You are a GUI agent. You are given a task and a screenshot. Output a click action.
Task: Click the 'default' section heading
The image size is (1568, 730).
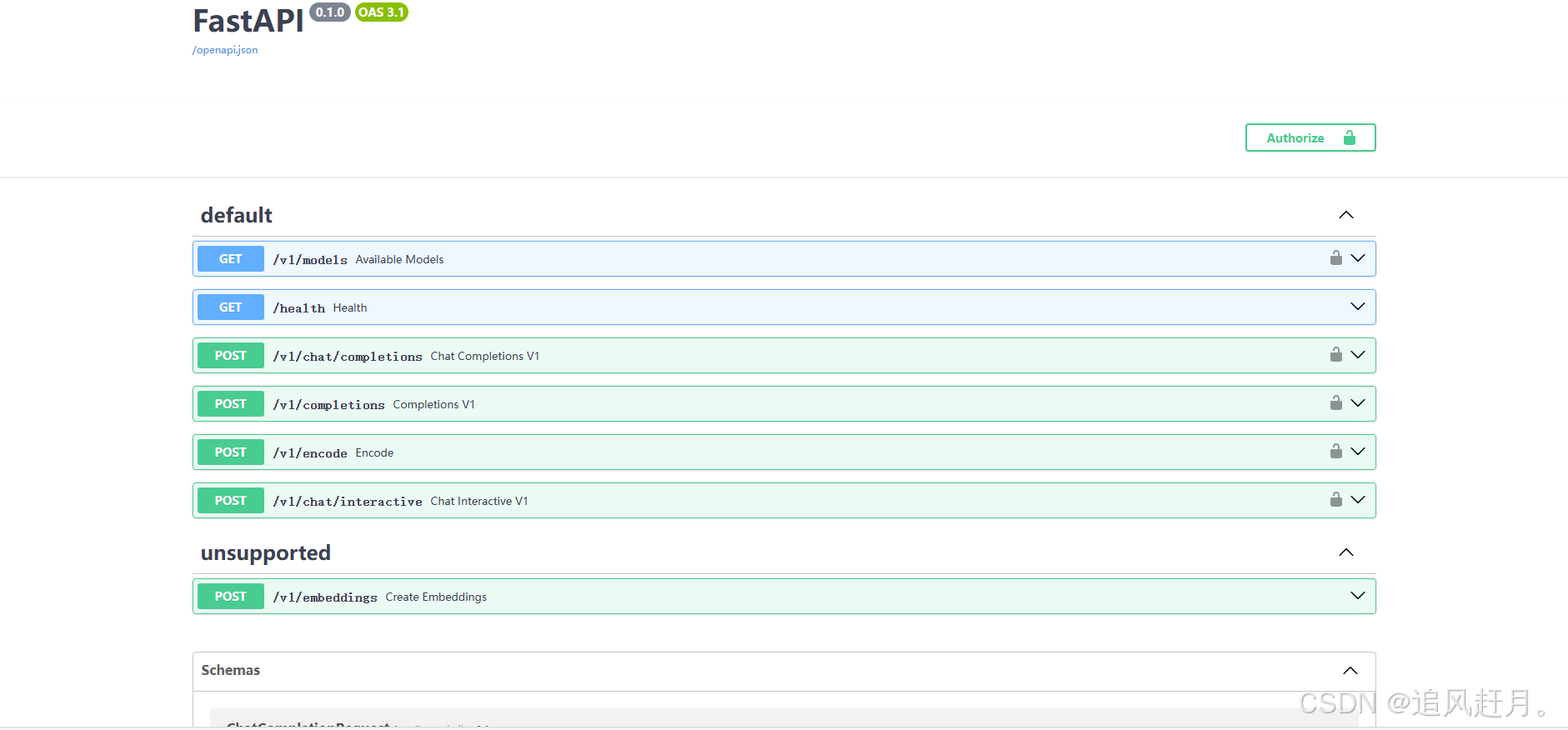tap(237, 215)
